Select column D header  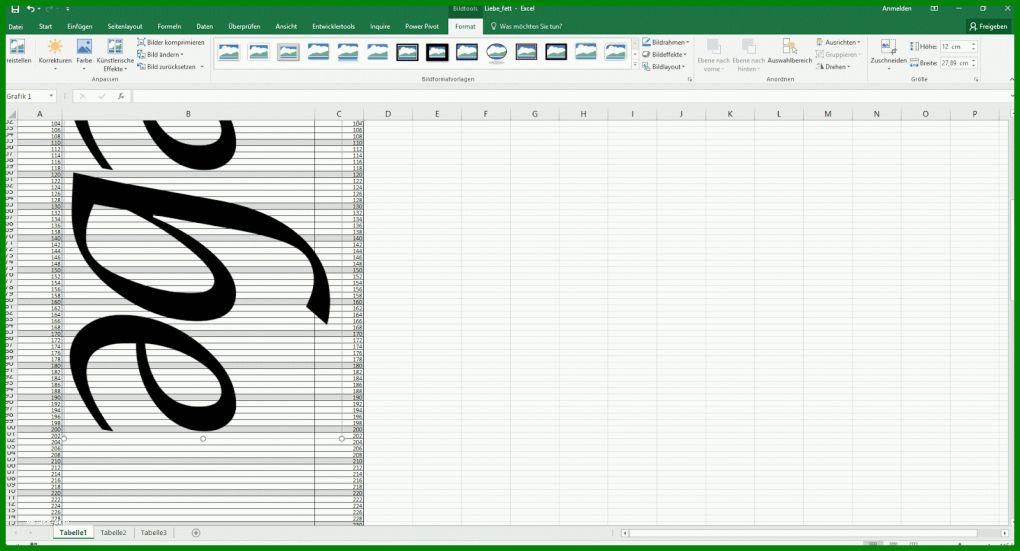(388, 114)
